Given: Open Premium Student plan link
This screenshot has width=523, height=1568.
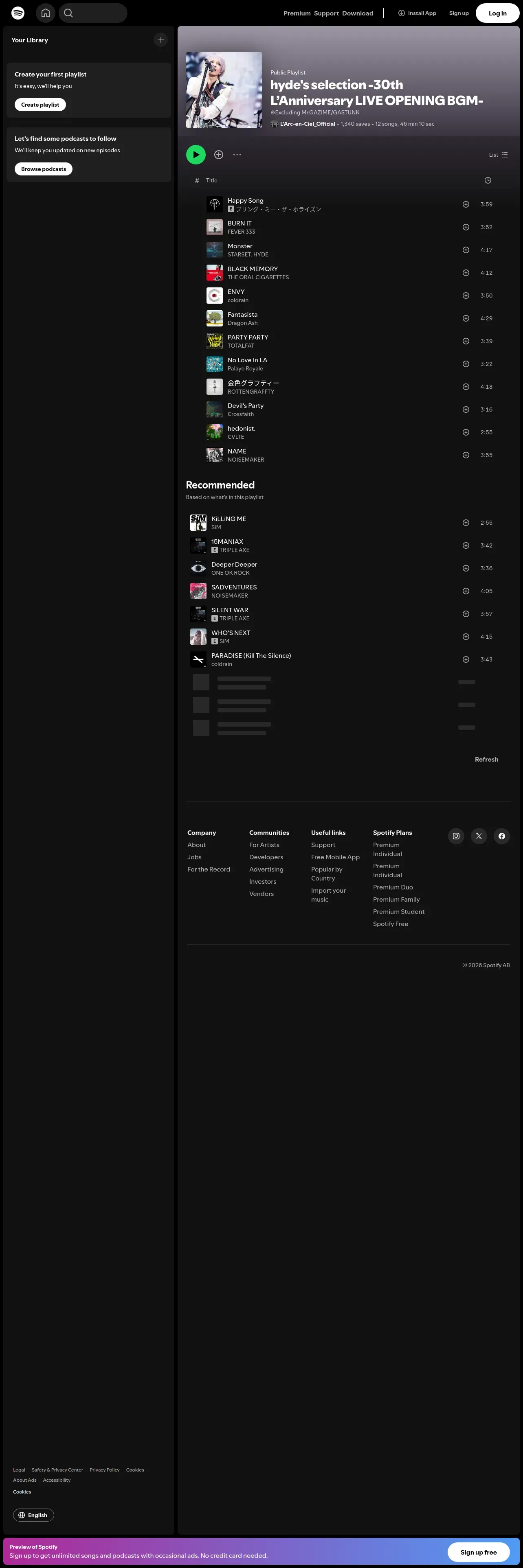Looking at the screenshot, I should [399, 912].
